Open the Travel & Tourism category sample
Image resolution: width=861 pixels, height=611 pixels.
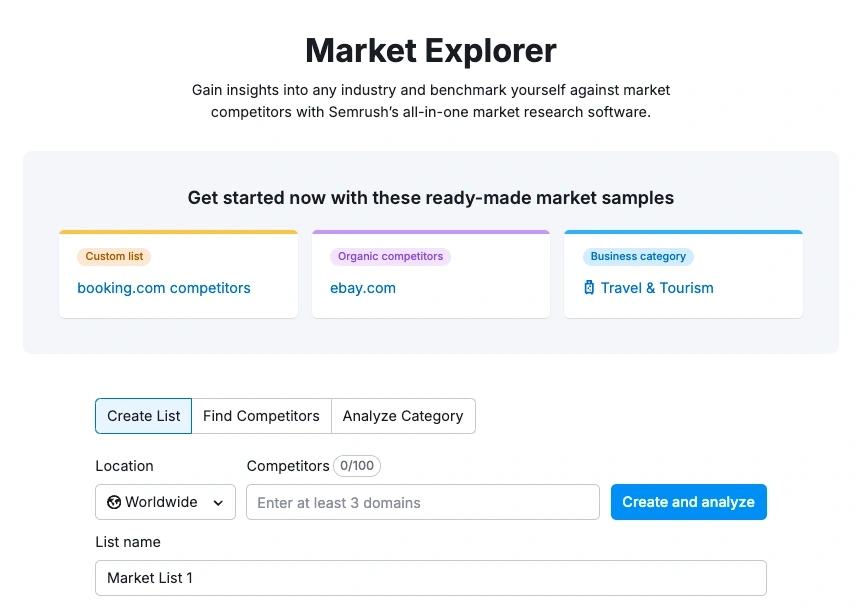657,288
